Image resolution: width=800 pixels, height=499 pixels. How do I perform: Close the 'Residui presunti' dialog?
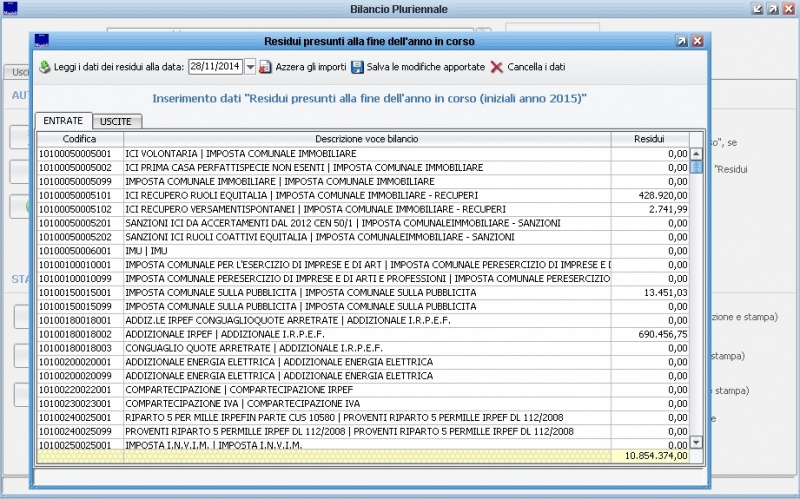[697, 41]
